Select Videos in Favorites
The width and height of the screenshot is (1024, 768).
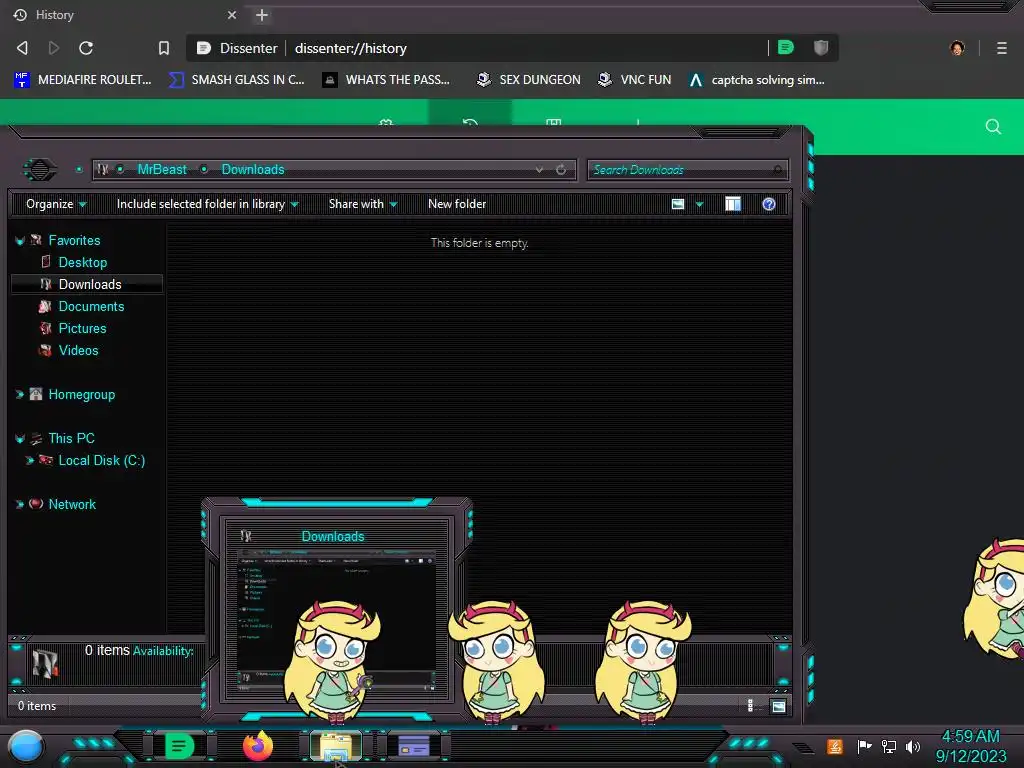(78, 351)
